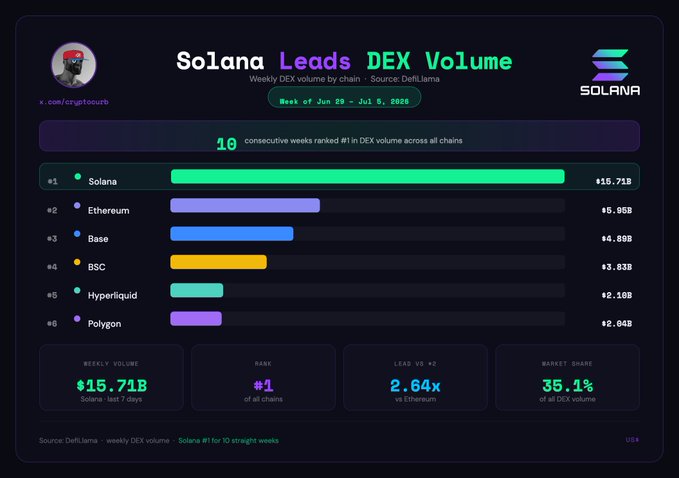679x478 pixels.
Task: Open the Weekly Volume $15.71B card
Action: click(111, 378)
